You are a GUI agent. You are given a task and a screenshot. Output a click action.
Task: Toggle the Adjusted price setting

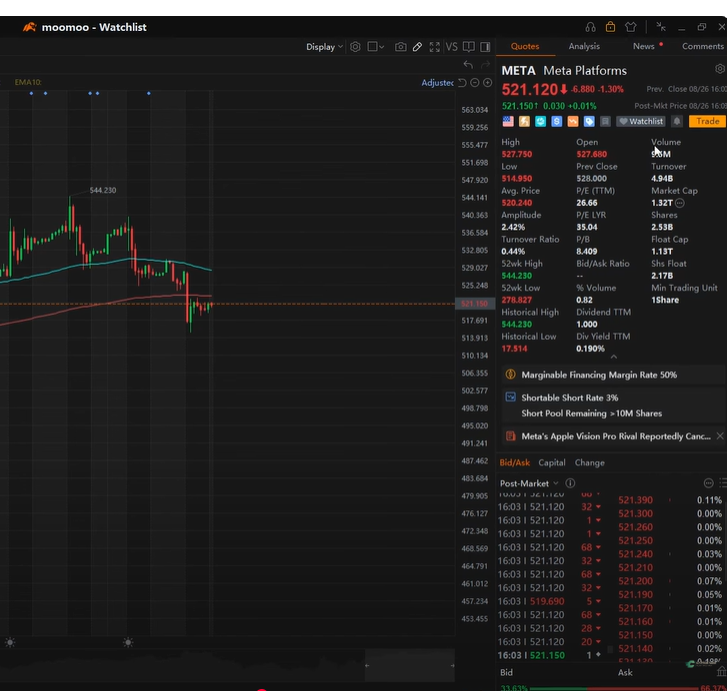(x=437, y=83)
